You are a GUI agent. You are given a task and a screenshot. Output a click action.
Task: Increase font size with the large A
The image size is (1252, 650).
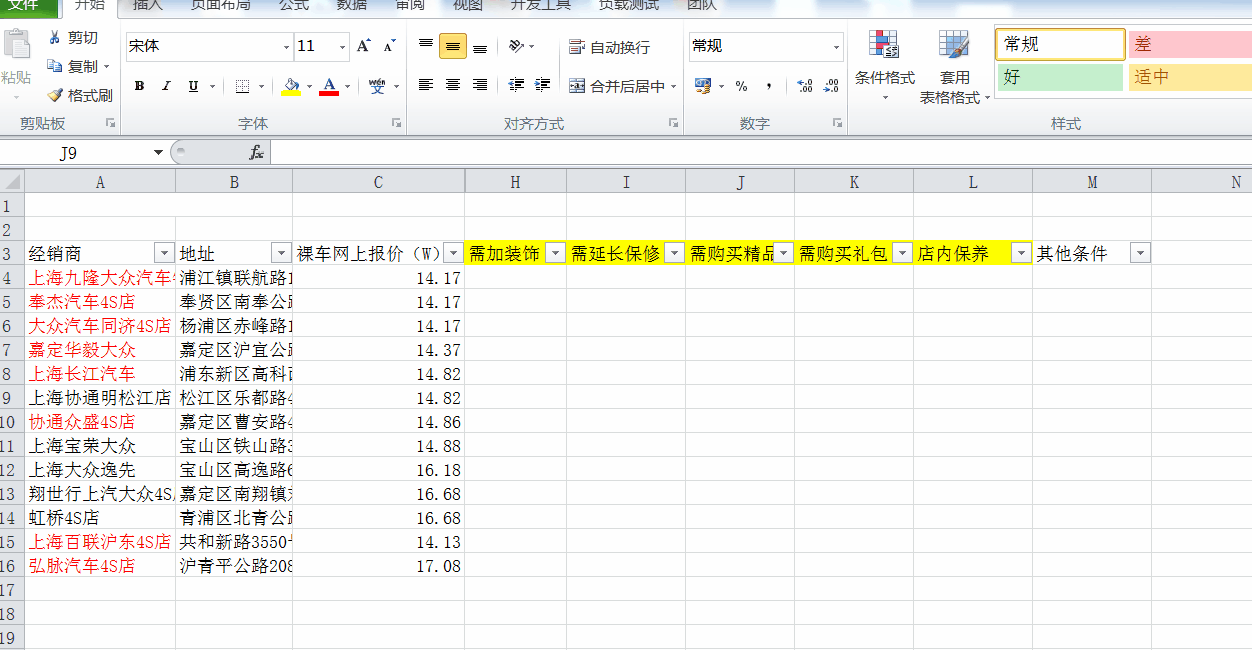tap(364, 46)
